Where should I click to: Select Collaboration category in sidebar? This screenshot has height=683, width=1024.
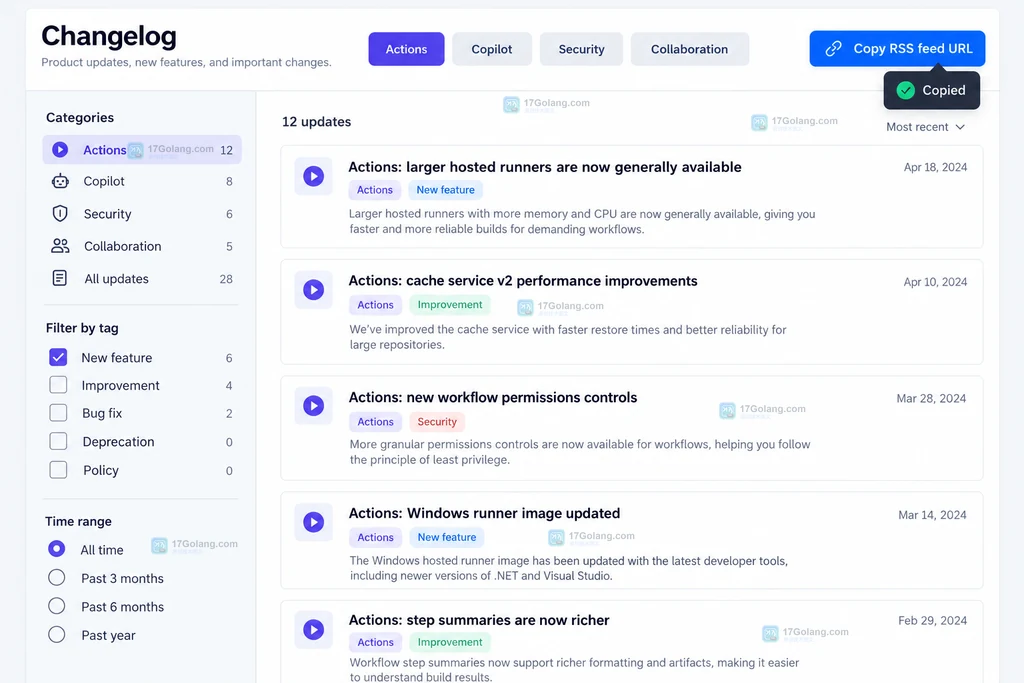pos(142,246)
